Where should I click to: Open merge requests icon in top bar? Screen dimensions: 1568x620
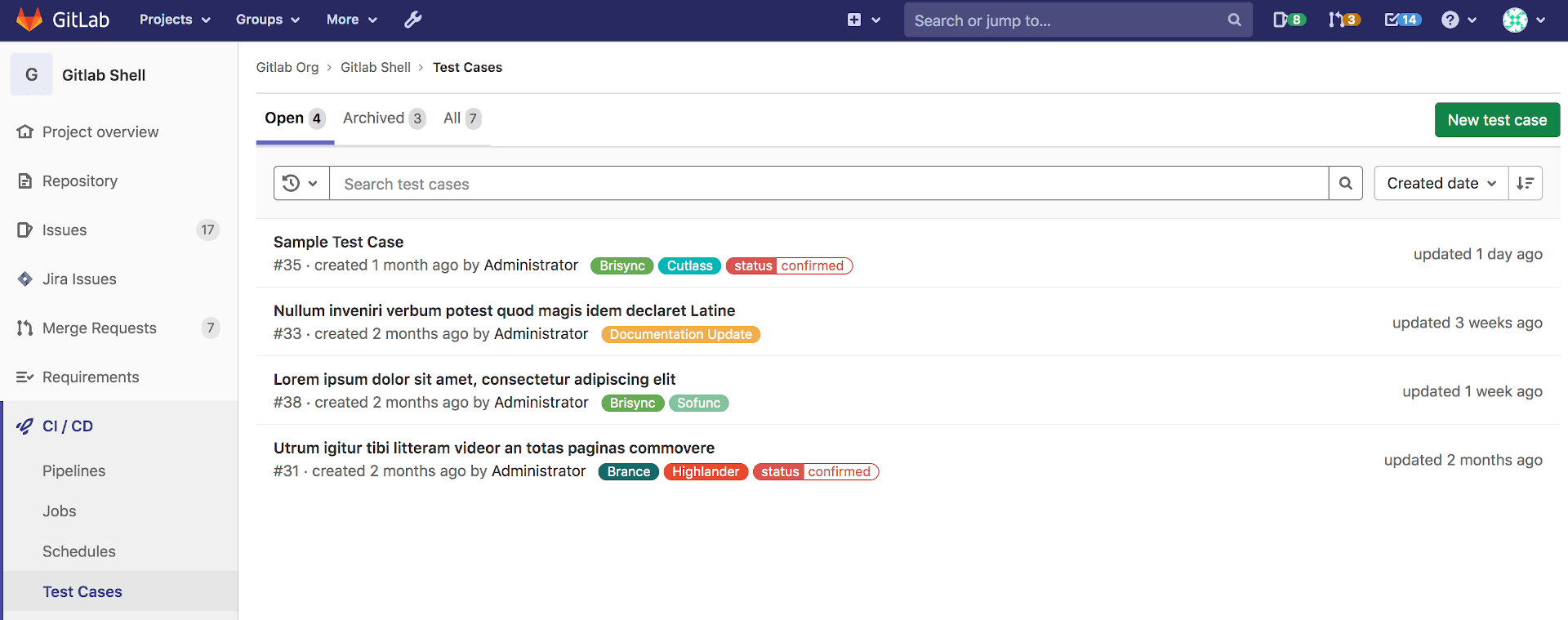click(1343, 20)
